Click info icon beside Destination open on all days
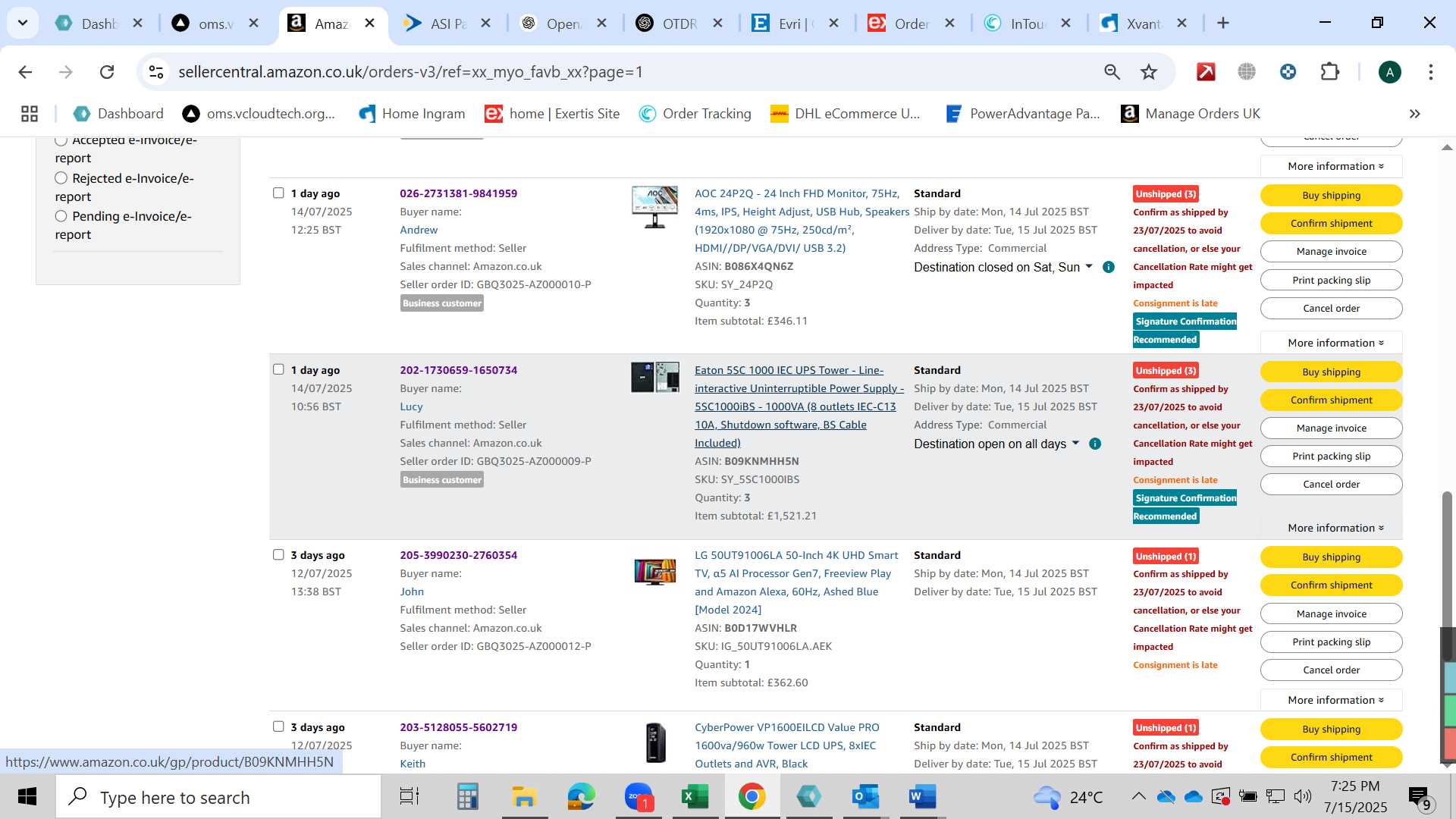This screenshot has width=1456, height=819. pyautogui.click(x=1094, y=444)
